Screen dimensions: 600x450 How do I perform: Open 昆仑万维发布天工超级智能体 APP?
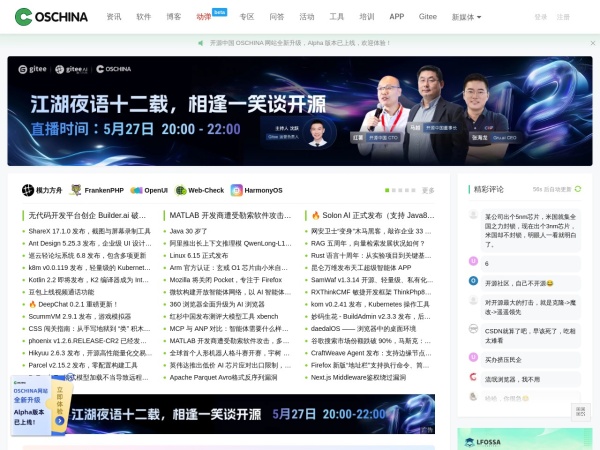point(361,267)
